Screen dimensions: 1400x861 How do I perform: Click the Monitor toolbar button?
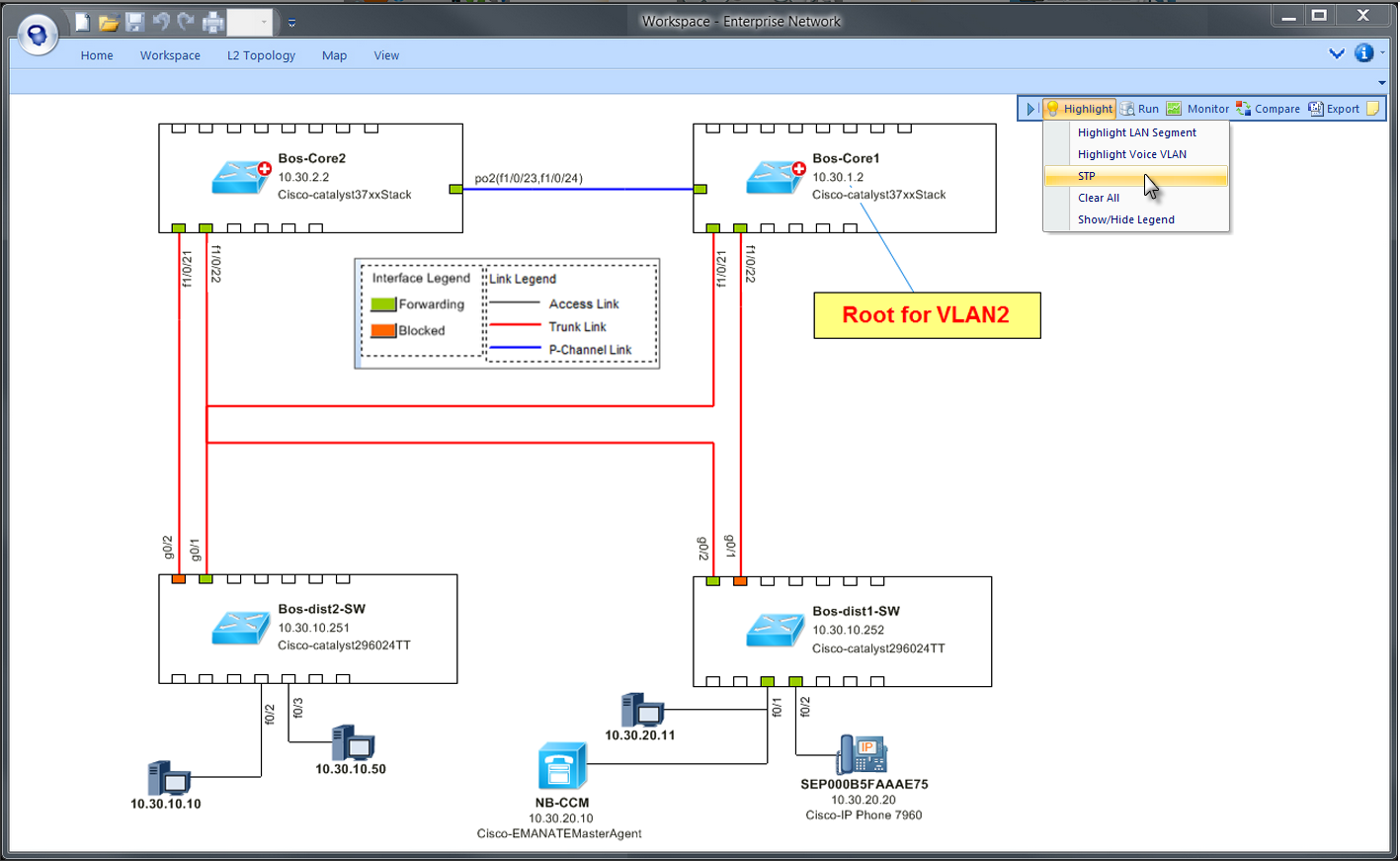[1197, 109]
